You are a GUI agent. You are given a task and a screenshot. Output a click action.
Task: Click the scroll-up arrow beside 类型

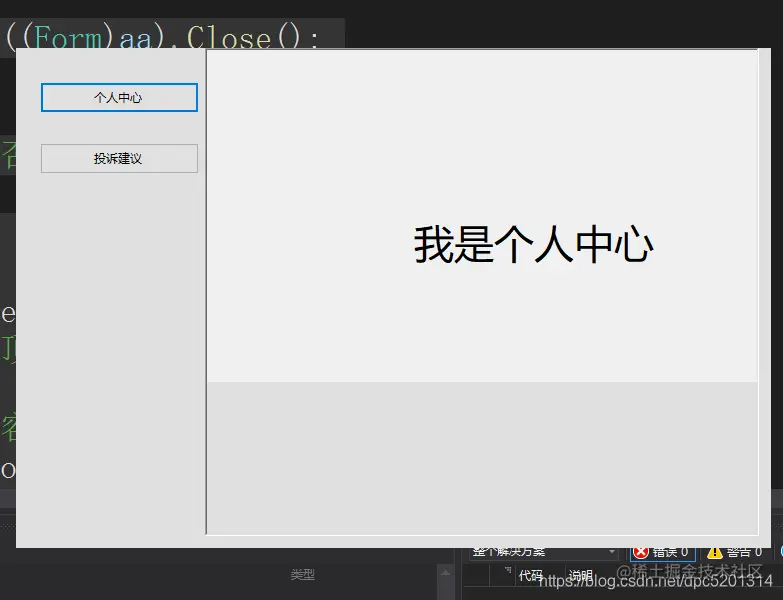click(x=445, y=573)
